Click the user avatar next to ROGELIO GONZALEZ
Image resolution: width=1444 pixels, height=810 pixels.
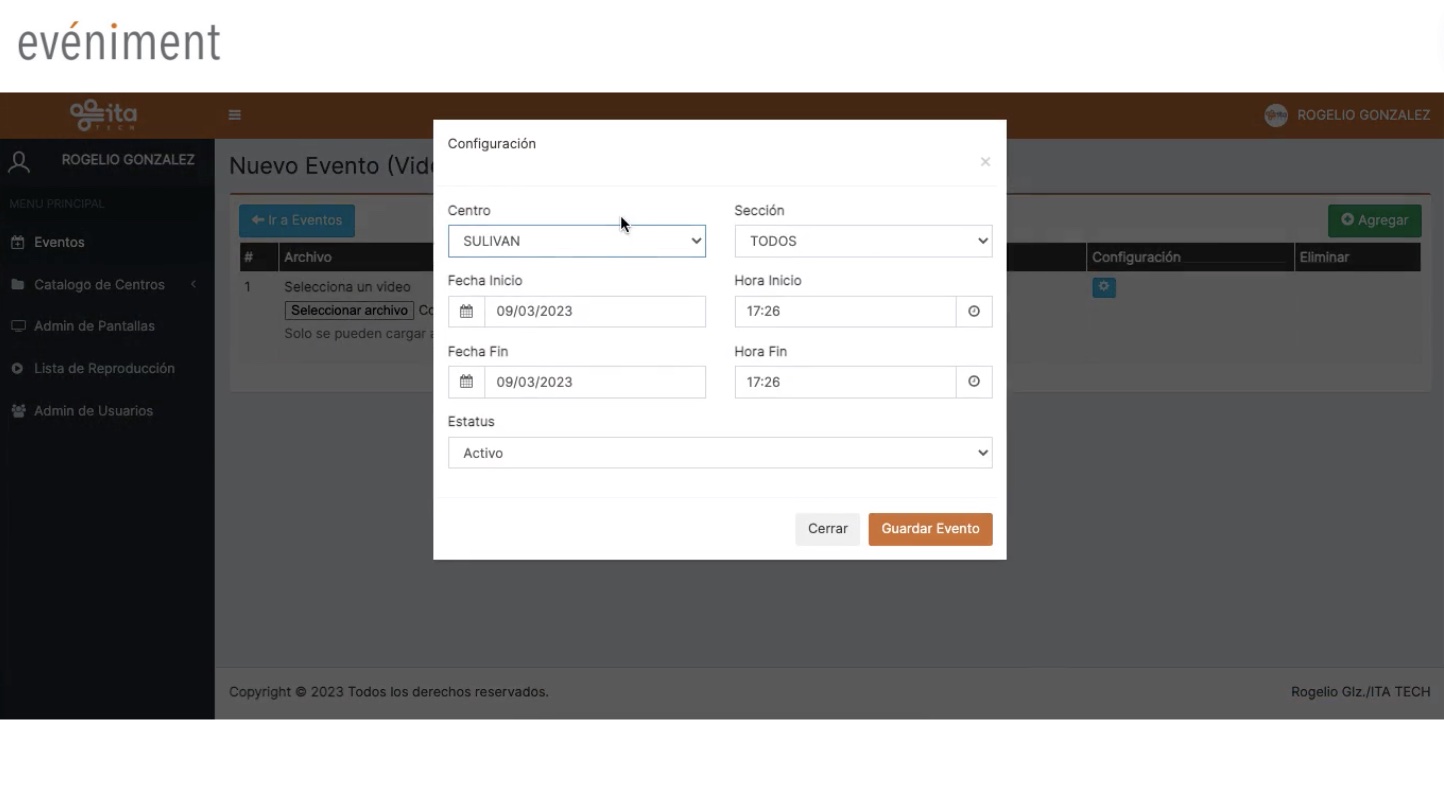click(x=1276, y=115)
